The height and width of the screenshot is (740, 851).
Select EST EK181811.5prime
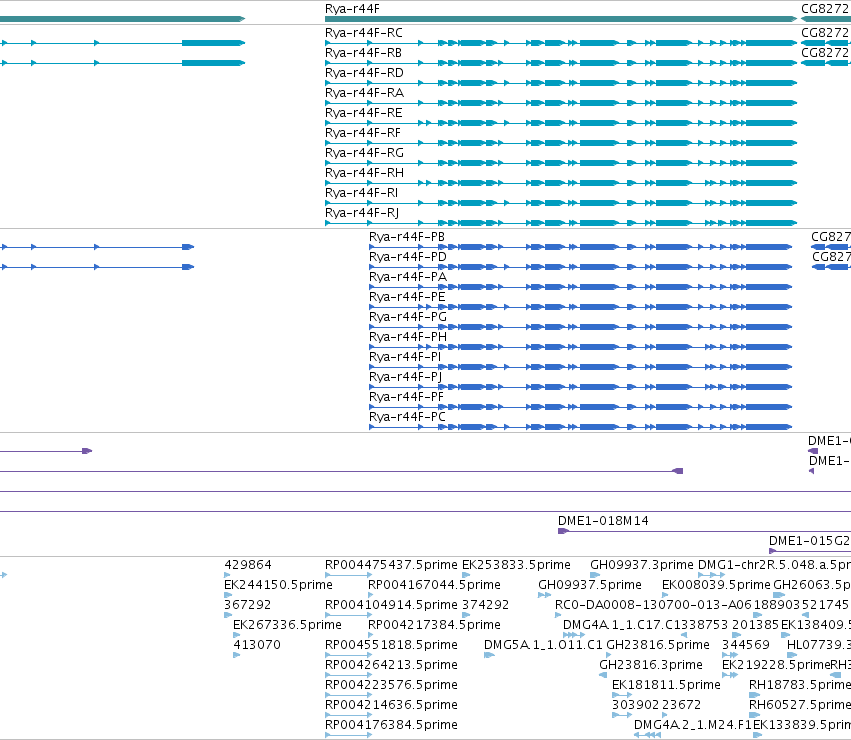point(666,685)
